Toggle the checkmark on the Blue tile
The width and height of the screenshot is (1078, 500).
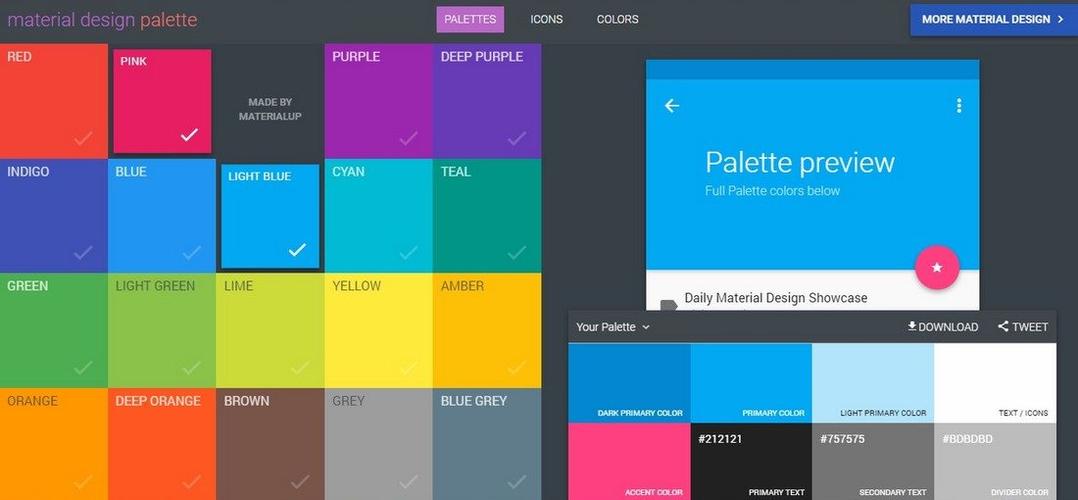(x=192, y=253)
